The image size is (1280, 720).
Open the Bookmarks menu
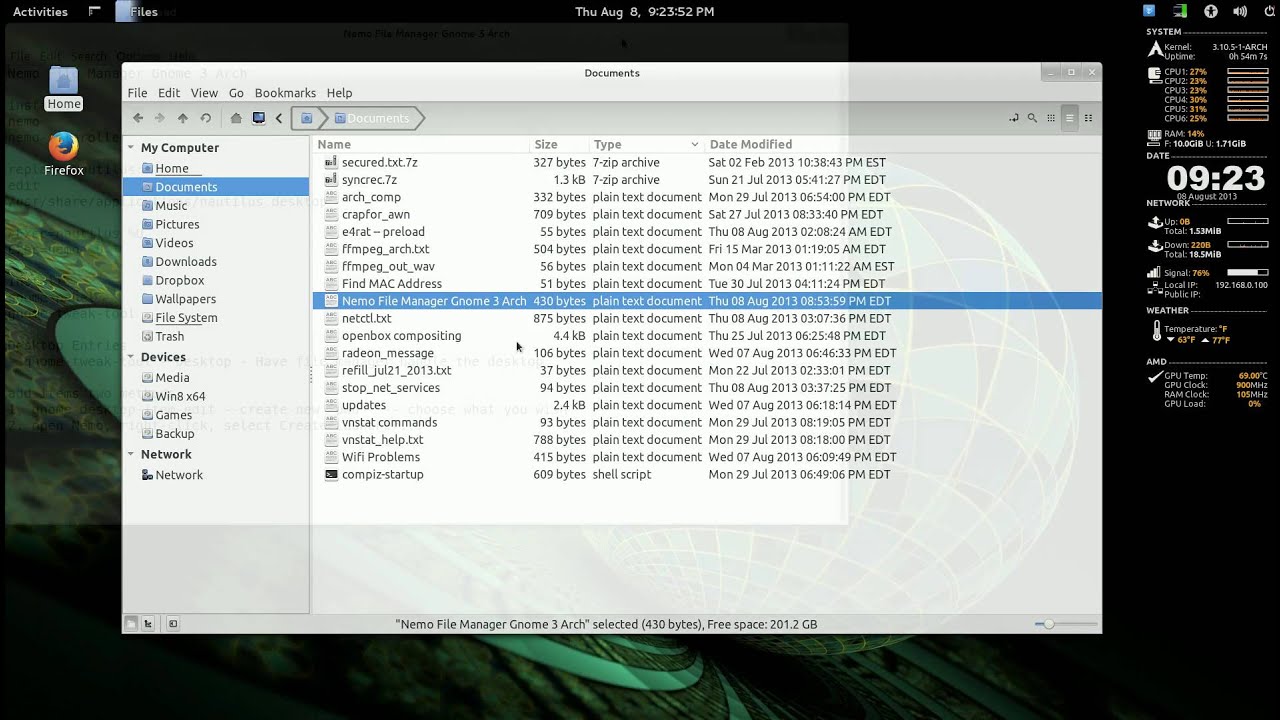285,93
